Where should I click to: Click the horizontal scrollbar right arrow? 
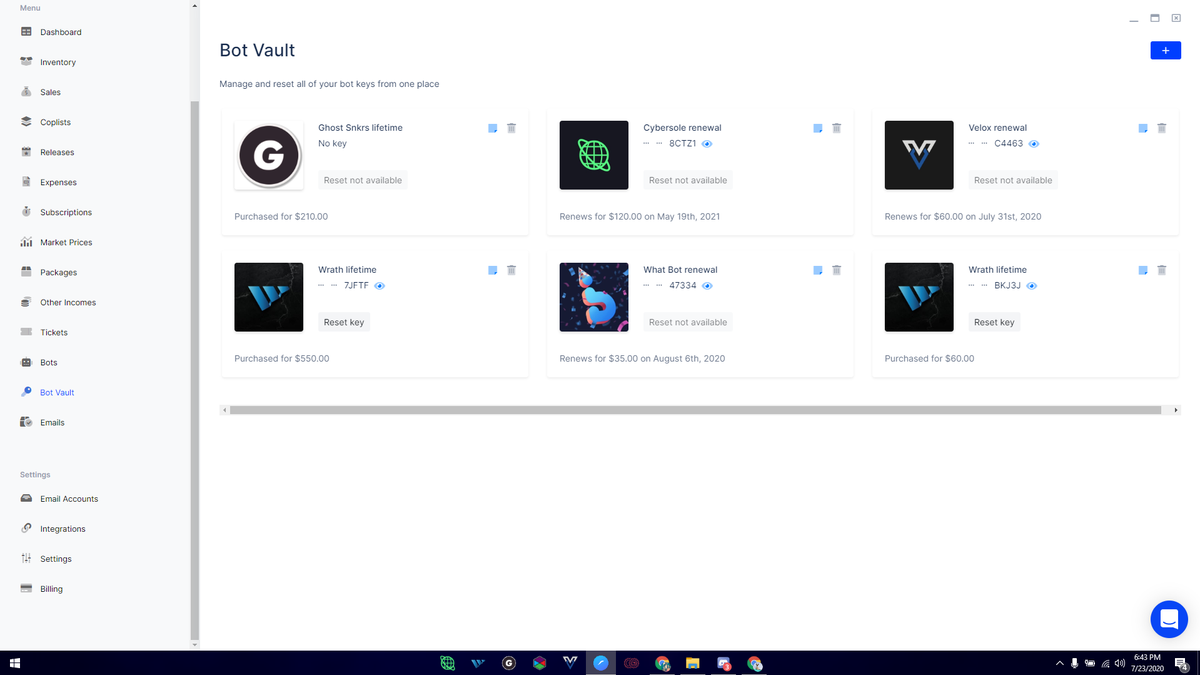coord(1176,410)
